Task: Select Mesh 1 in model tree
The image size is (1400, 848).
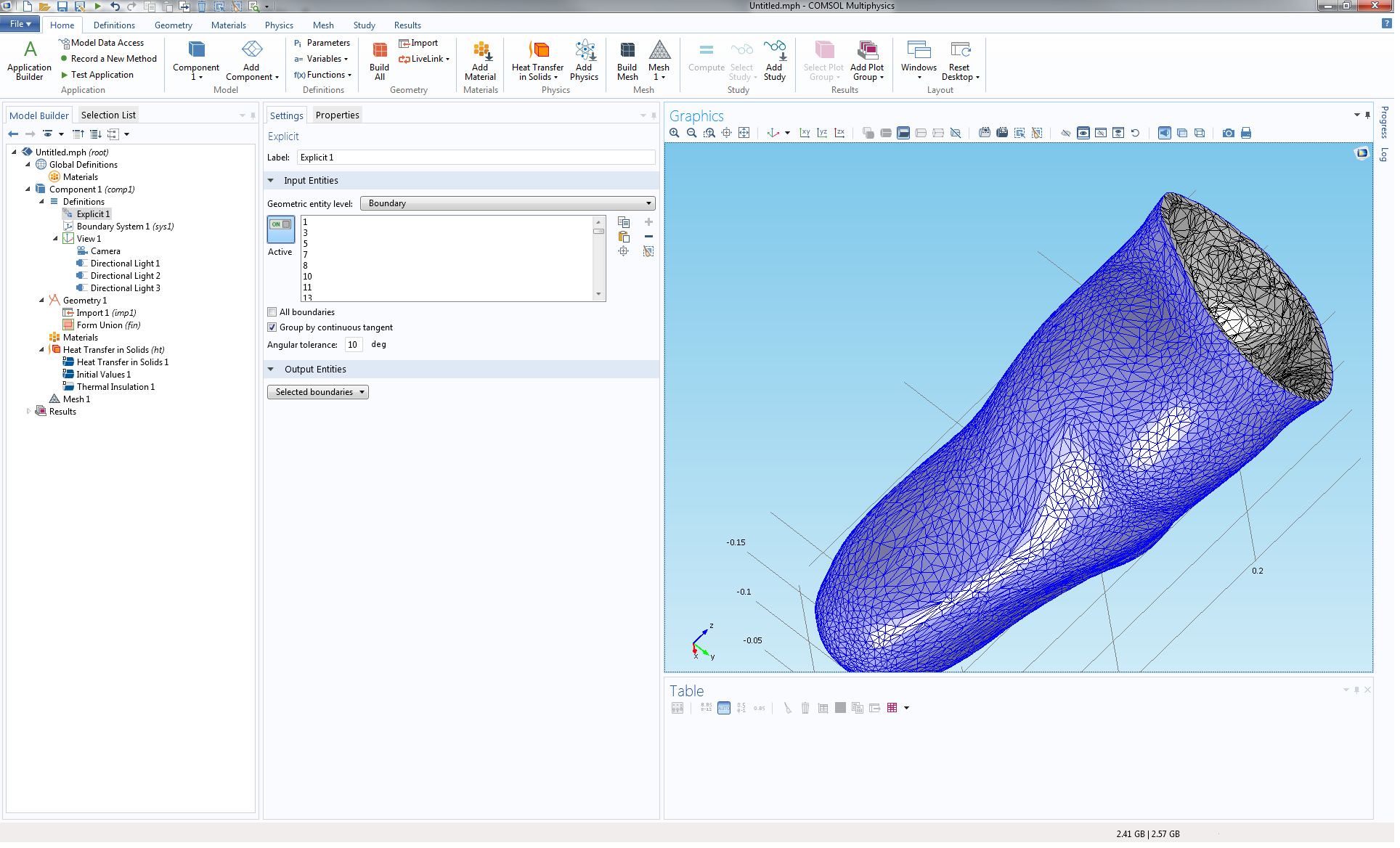Action: point(76,401)
